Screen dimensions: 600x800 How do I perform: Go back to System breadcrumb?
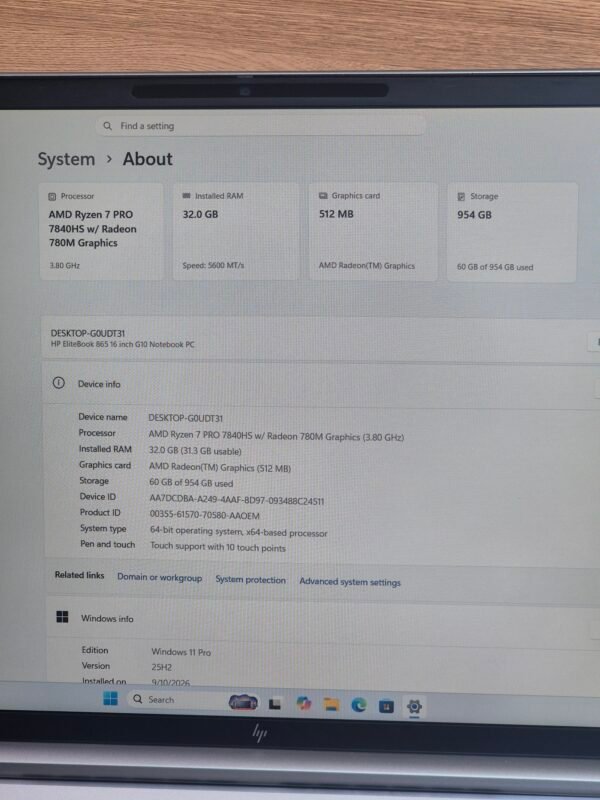point(66,159)
